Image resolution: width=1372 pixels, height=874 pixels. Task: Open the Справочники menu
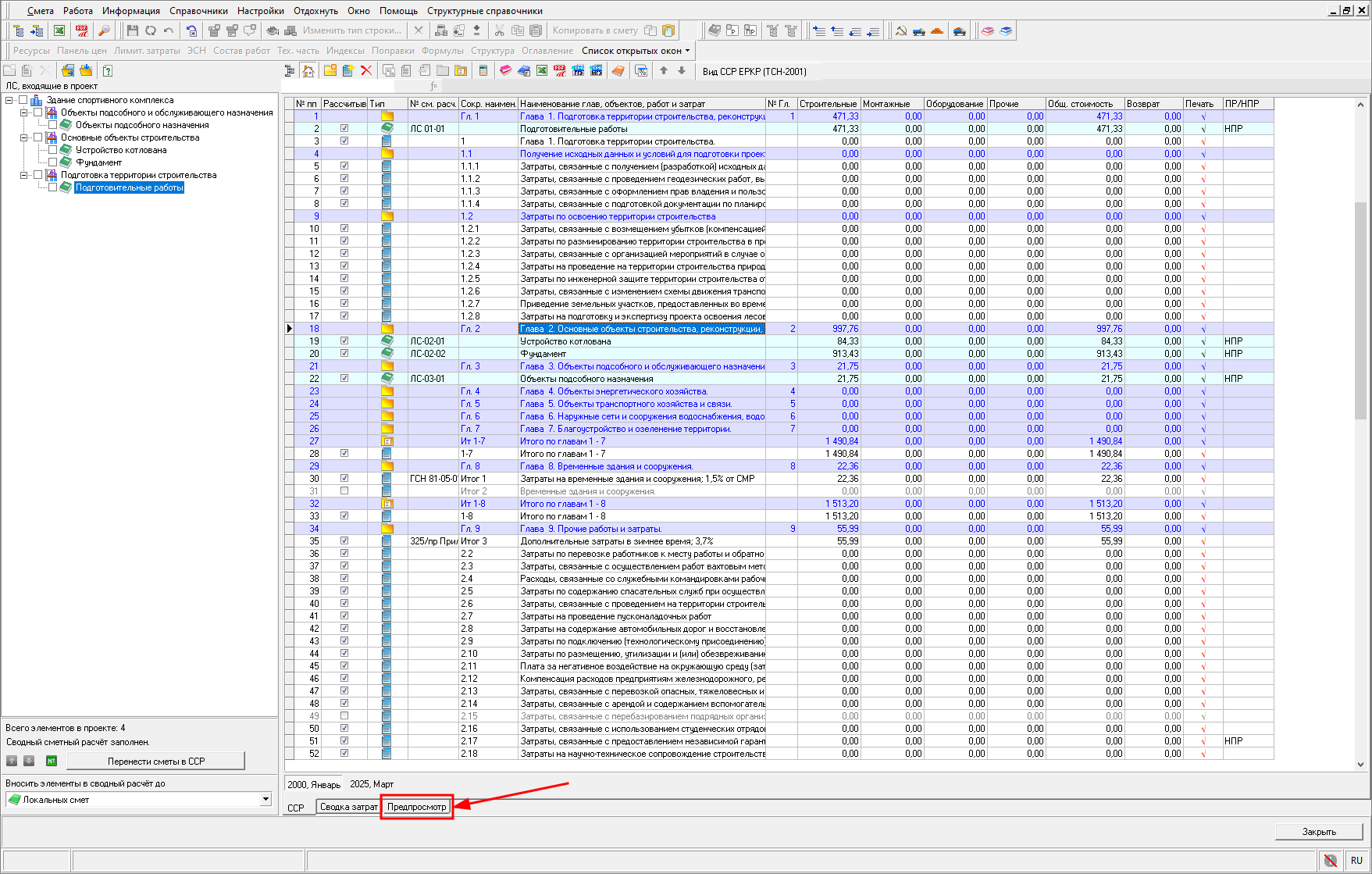198,11
